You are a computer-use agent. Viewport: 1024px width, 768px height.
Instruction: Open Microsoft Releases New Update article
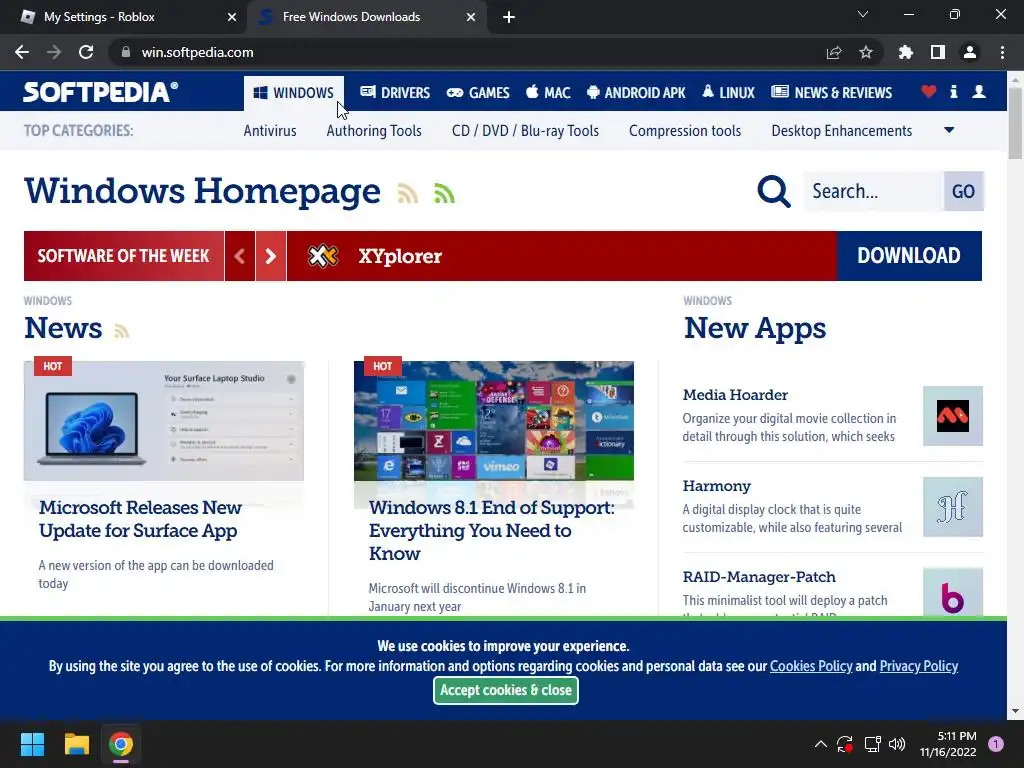[x=140, y=519]
